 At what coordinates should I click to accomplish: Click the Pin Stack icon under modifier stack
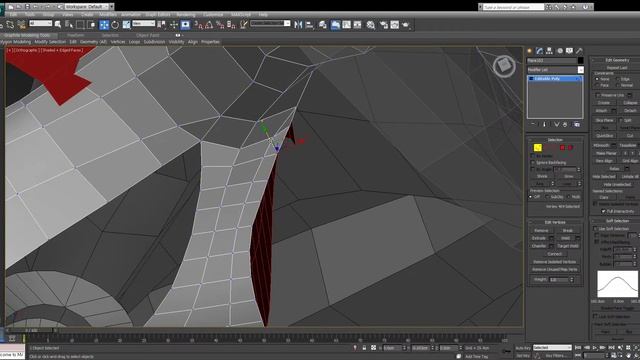[533, 124]
